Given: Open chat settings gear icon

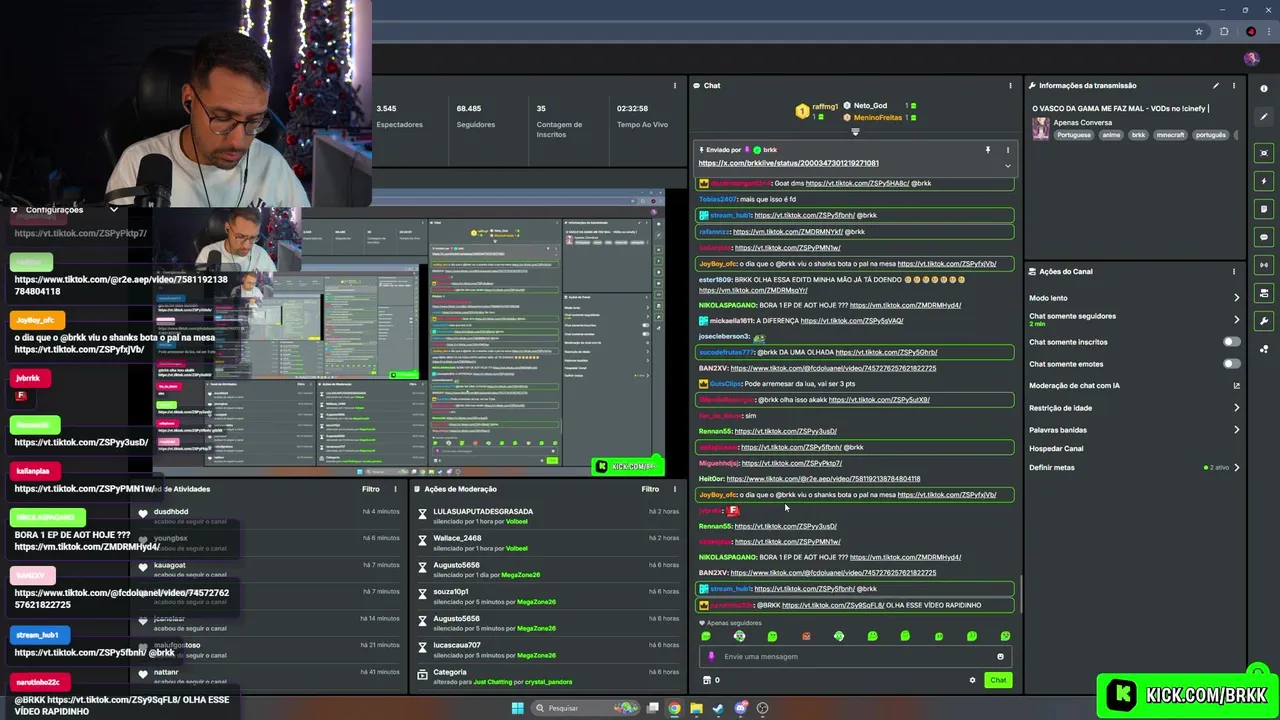Looking at the screenshot, I should 972,680.
